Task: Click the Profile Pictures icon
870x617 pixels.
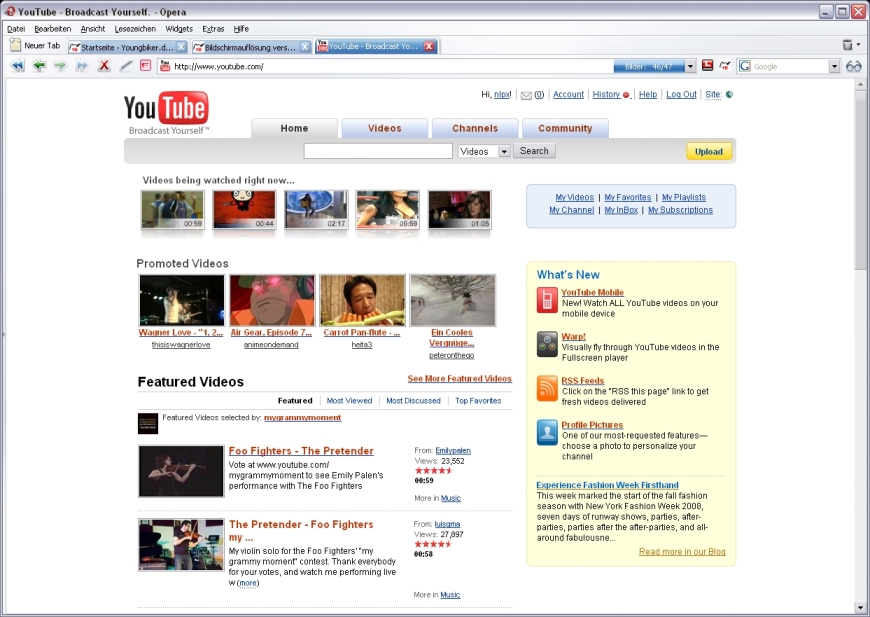Action: pos(547,433)
